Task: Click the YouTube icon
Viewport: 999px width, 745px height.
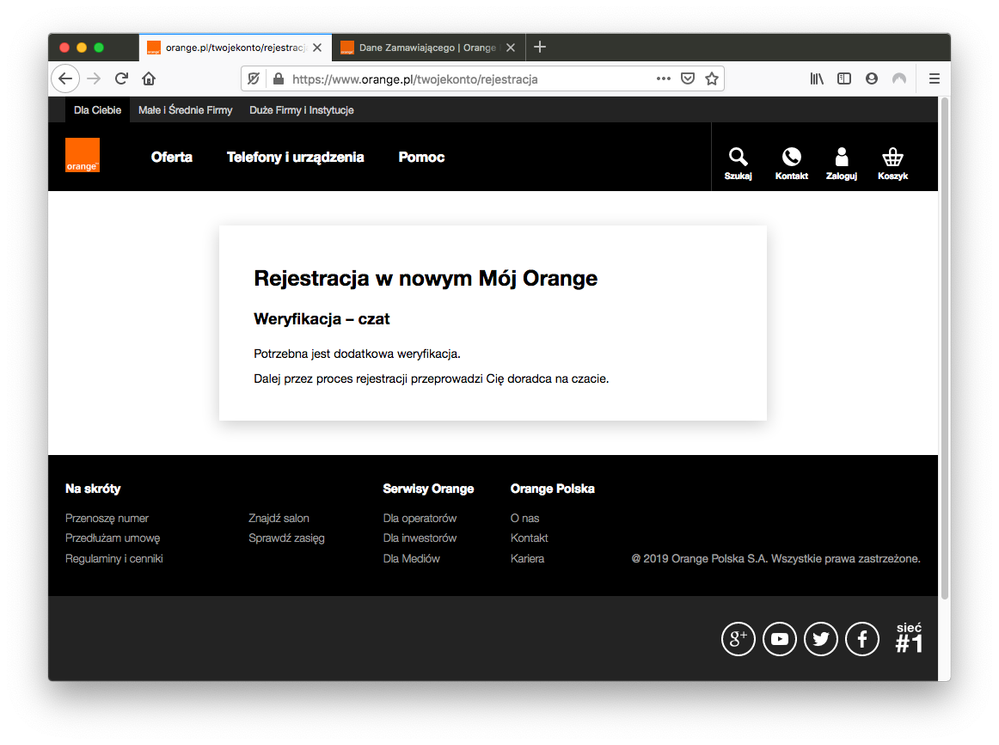Action: [779, 638]
